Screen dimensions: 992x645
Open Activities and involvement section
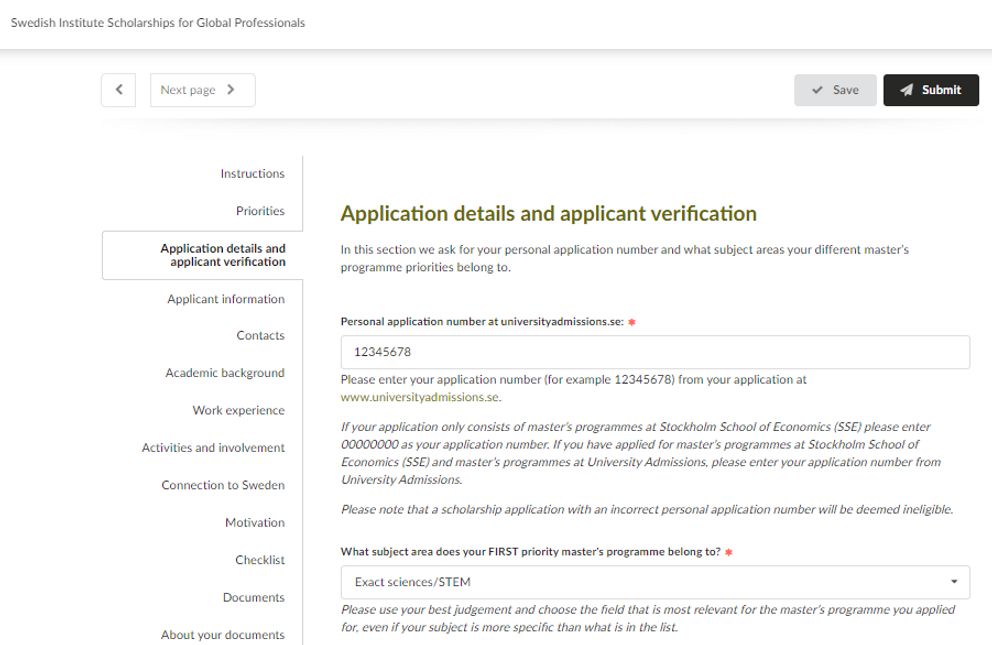point(213,448)
